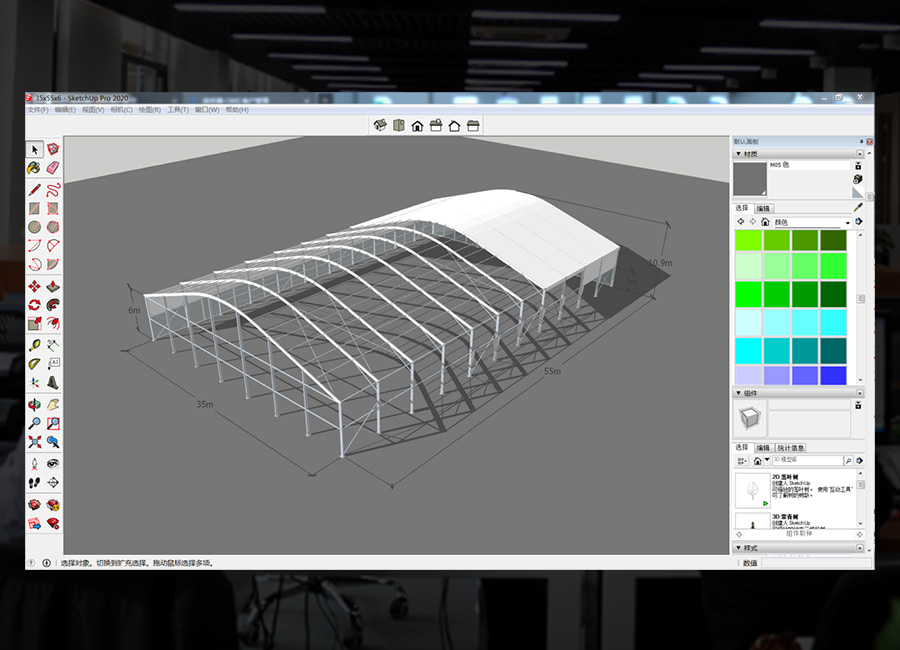This screenshot has width=900, height=650.
Task: Select the Offset tool
Action: pyautogui.click(x=53, y=323)
